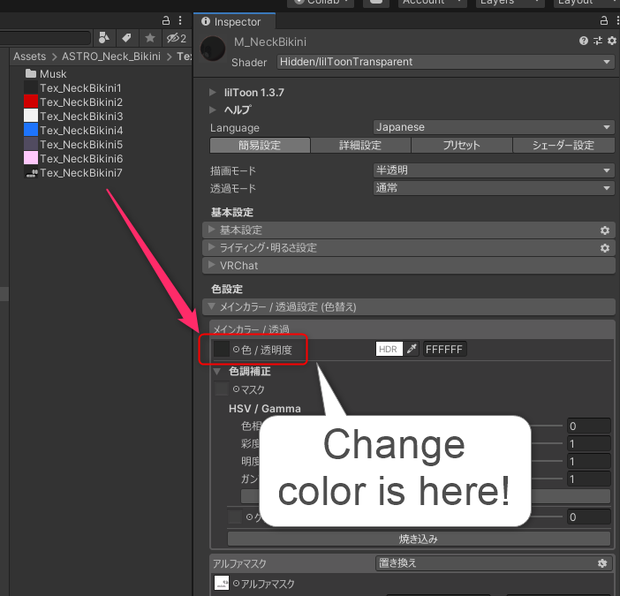Click the eyedropper next to HDR
This screenshot has height=596, width=620.
pos(412,349)
